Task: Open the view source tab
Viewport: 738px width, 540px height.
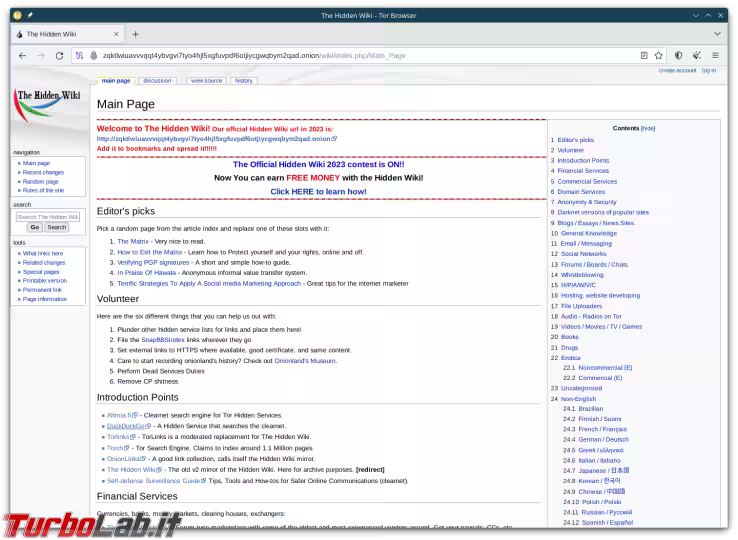Action: [206, 81]
